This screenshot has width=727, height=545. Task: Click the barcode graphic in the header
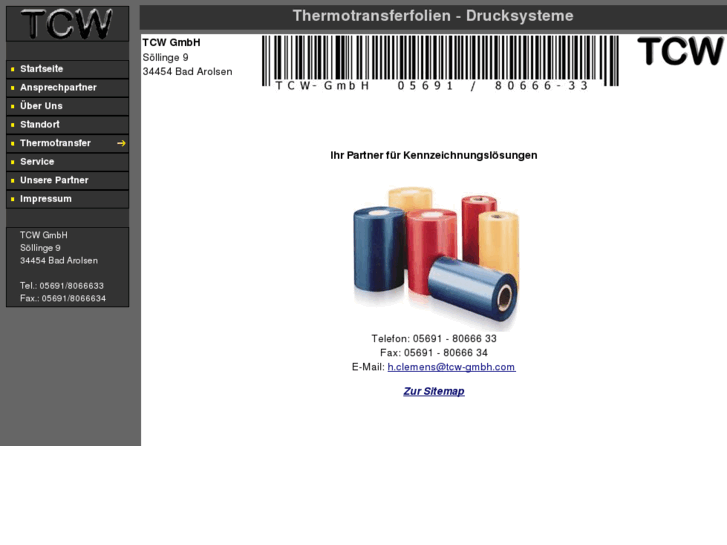440,63
